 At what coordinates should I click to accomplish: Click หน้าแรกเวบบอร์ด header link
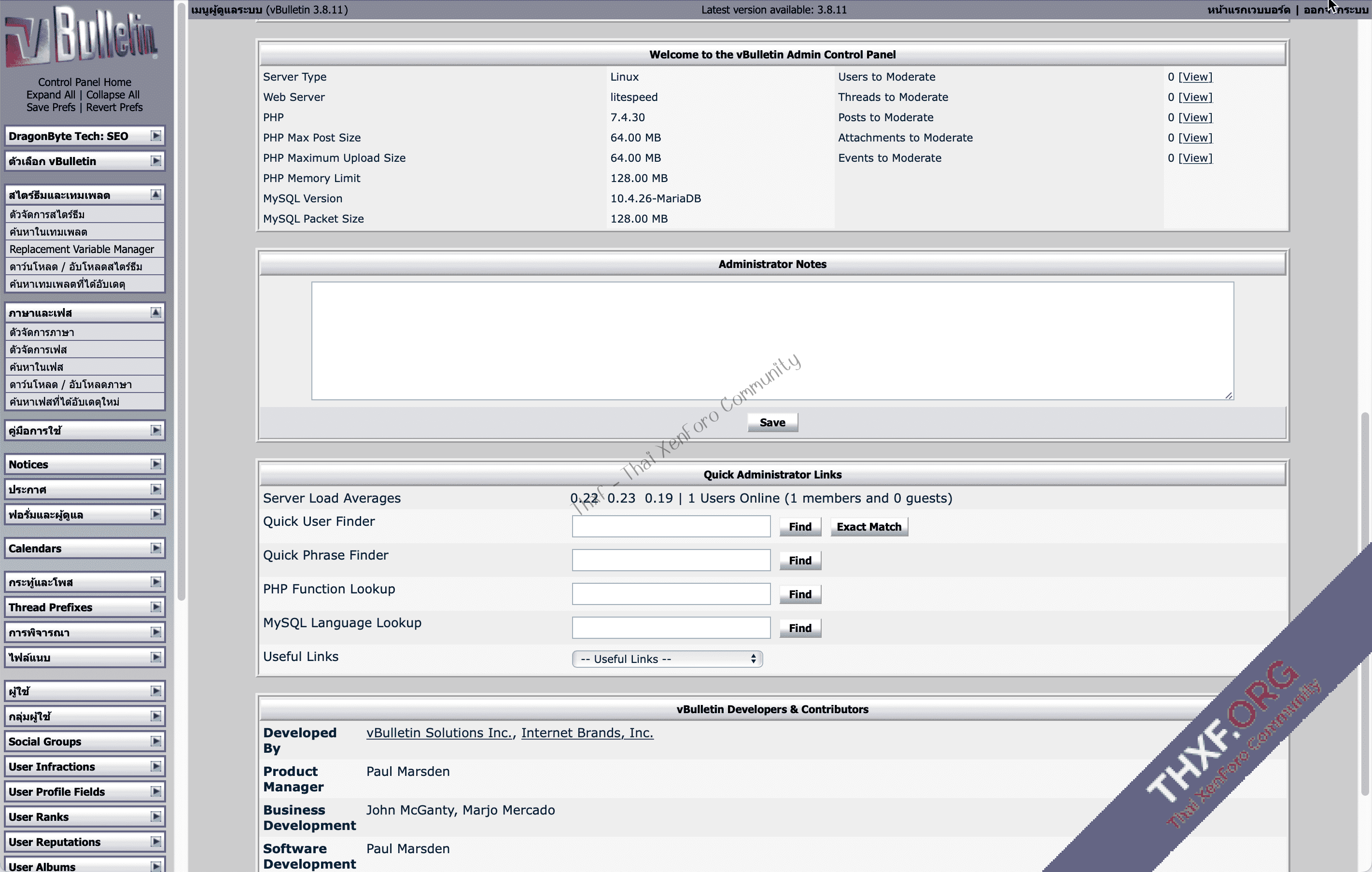[1248, 10]
